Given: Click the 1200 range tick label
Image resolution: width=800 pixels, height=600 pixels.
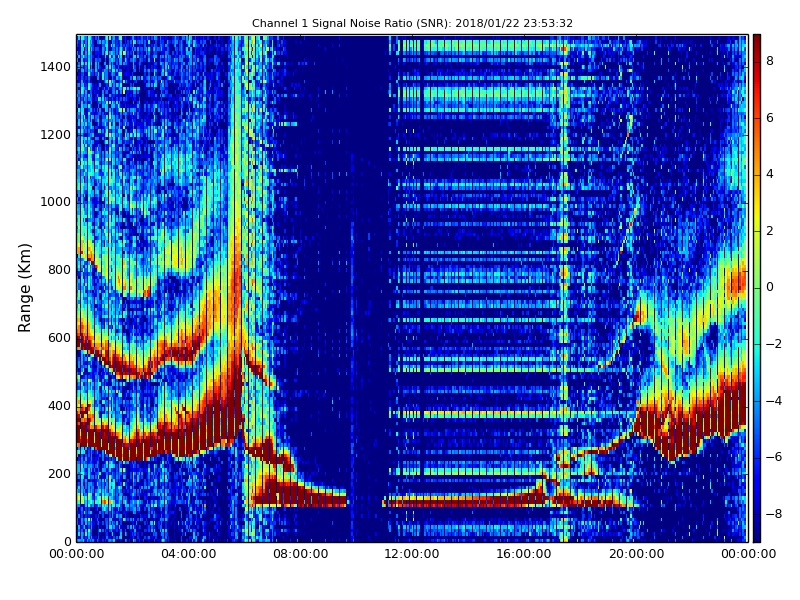Looking at the screenshot, I should point(56,135).
